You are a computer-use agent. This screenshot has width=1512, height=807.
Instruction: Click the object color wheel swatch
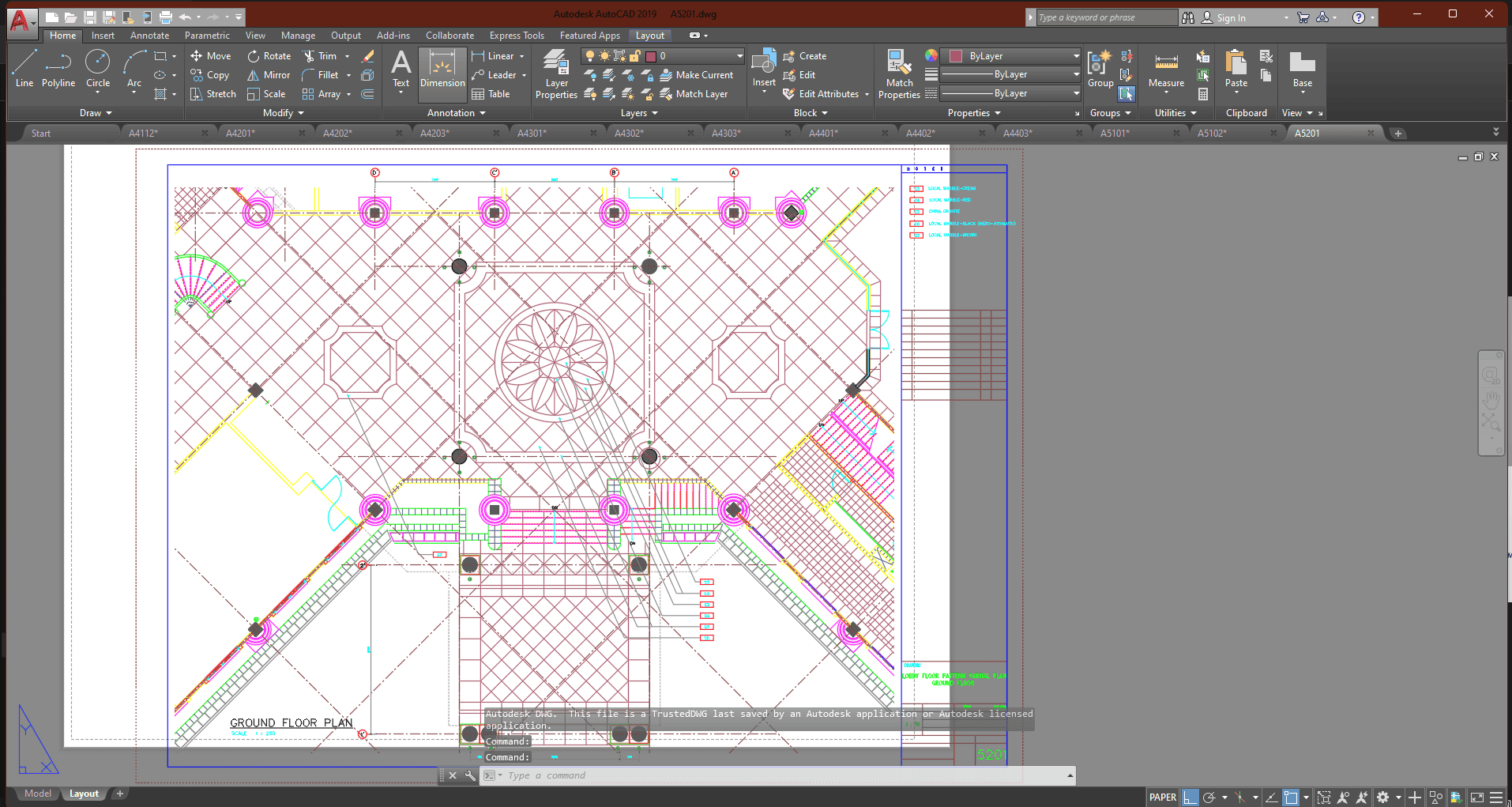pos(931,55)
